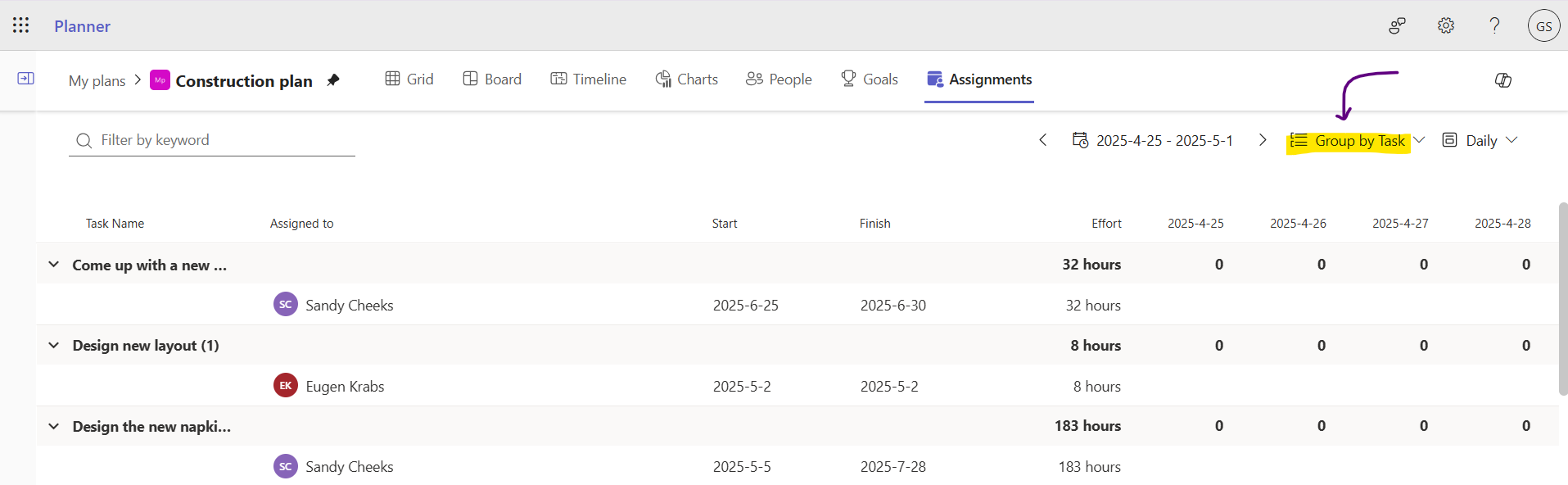Click the settings gear icon
This screenshot has width=1568, height=485.
coord(1446,25)
